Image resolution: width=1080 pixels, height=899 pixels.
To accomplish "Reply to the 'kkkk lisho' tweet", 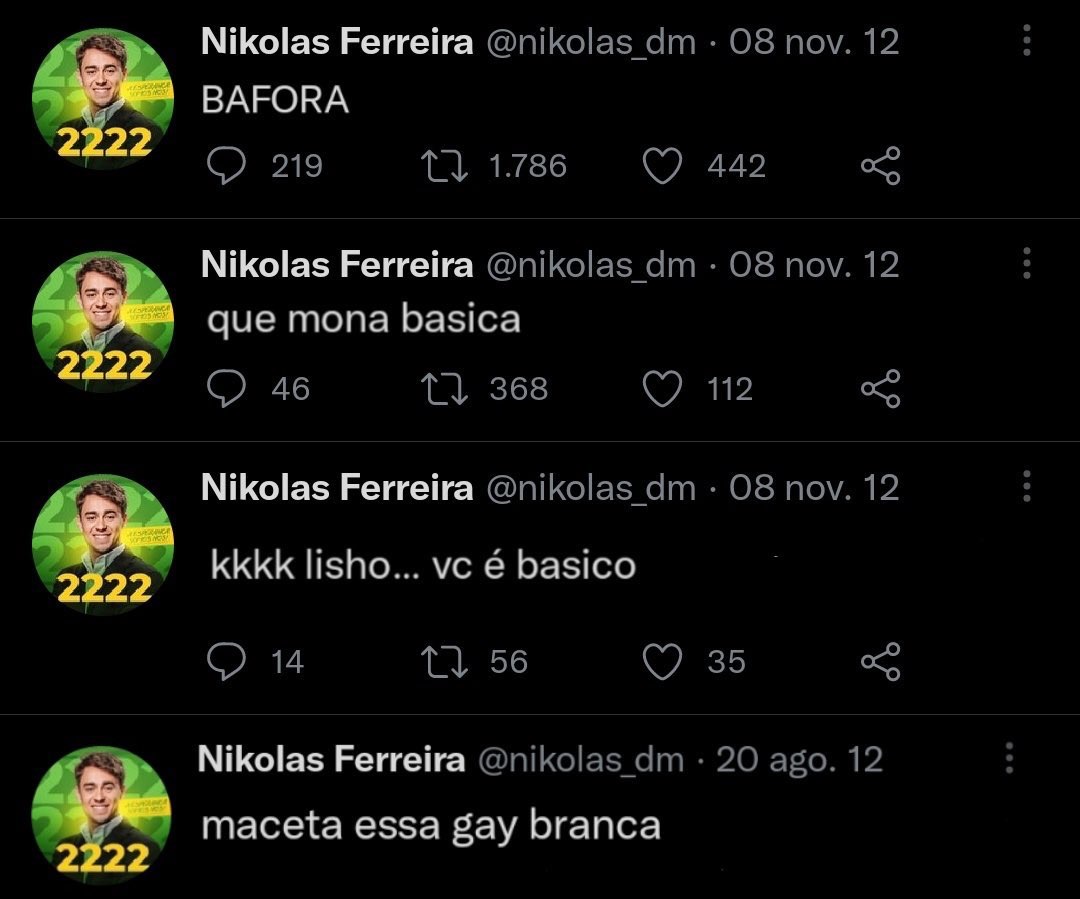I will [x=227, y=662].
